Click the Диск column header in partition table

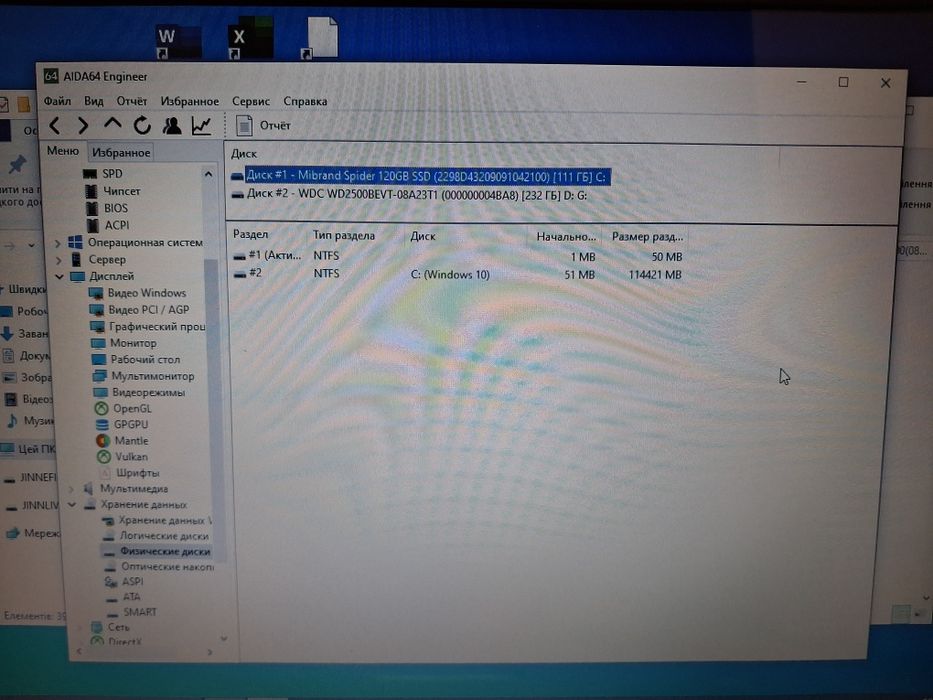point(423,236)
